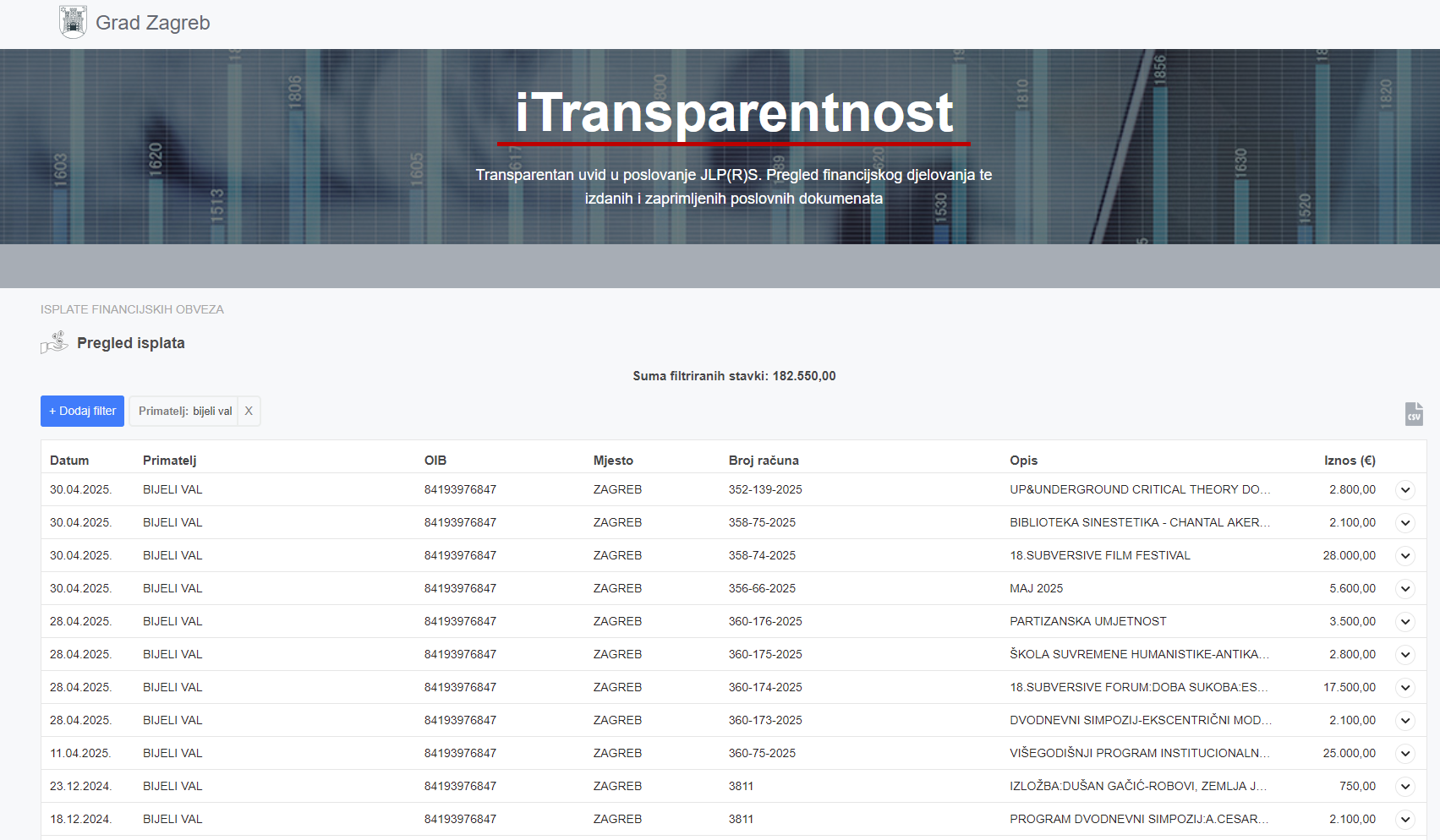Click the amount 5.600,00
The height and width of the screenshot is (840, 1440).
(x=1352, y=588)
